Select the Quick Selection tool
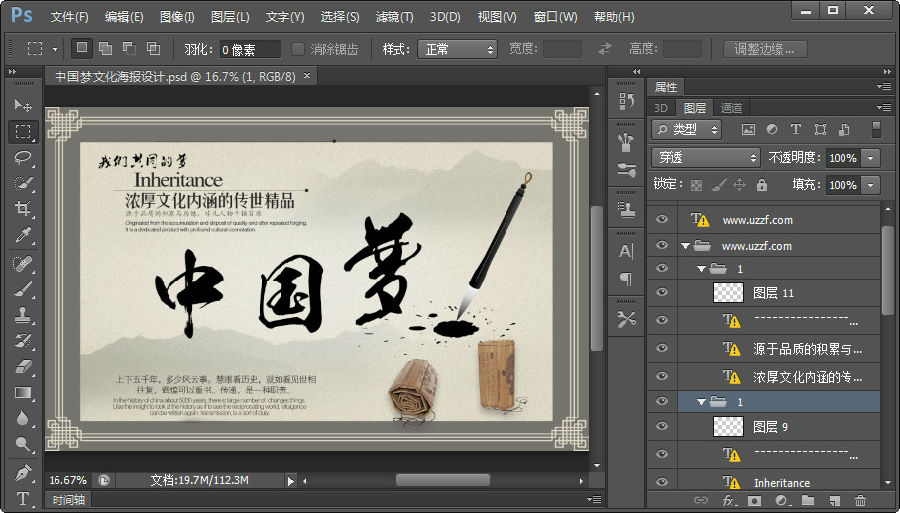Viewport: 900px width, 513px height. (23, 183)
